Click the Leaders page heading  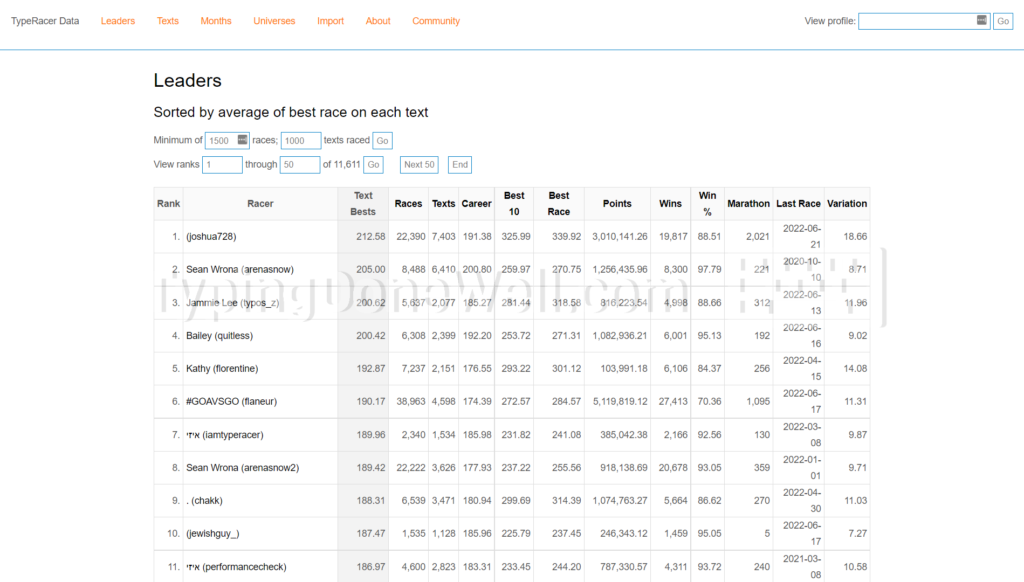(187, 80)
